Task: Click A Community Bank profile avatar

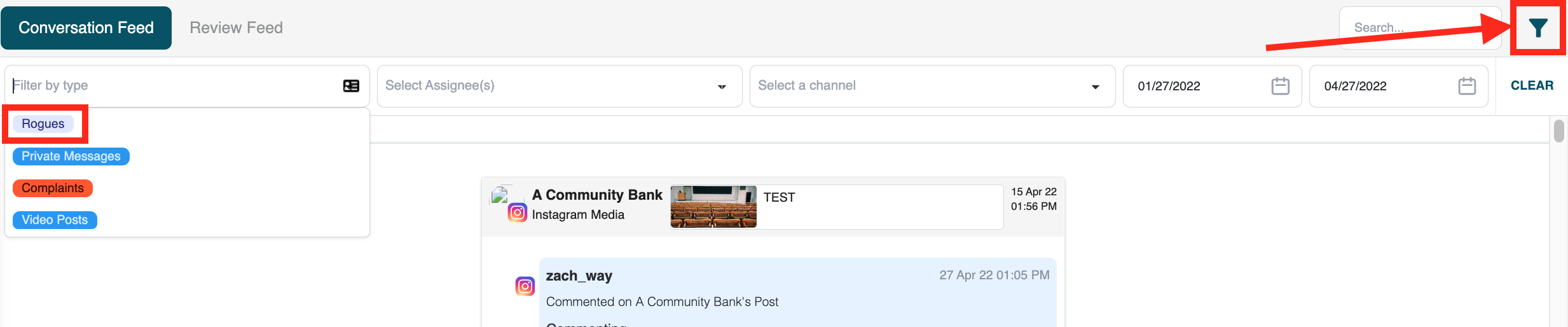Action: coord(500,195)
